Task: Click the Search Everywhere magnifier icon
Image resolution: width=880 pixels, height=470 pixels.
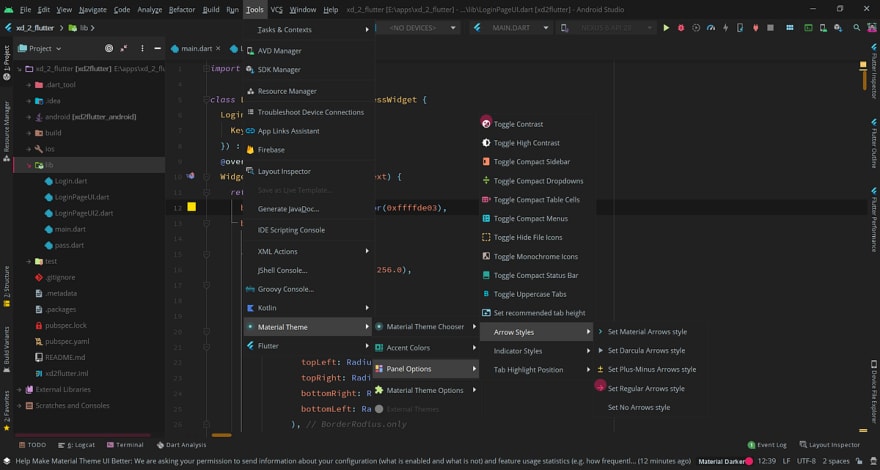Action: [x=856, y=28]
